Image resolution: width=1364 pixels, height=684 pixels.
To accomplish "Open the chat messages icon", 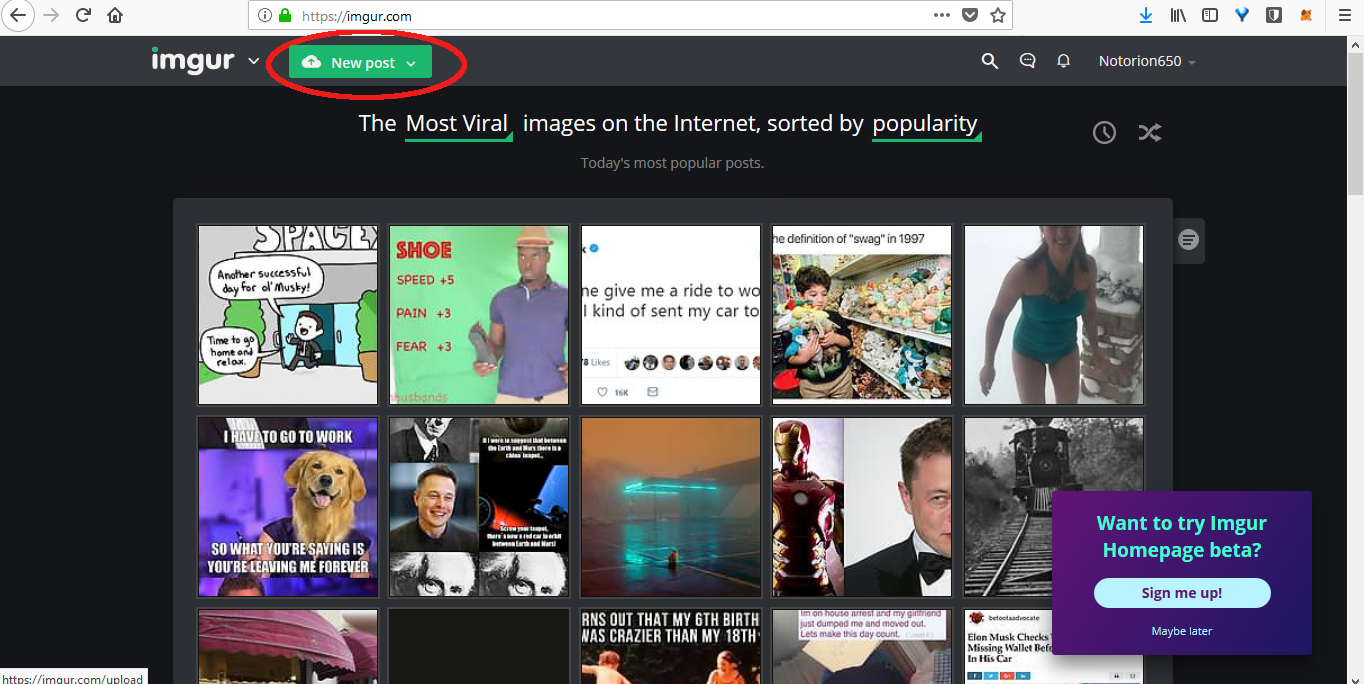I will (1027, 61).
